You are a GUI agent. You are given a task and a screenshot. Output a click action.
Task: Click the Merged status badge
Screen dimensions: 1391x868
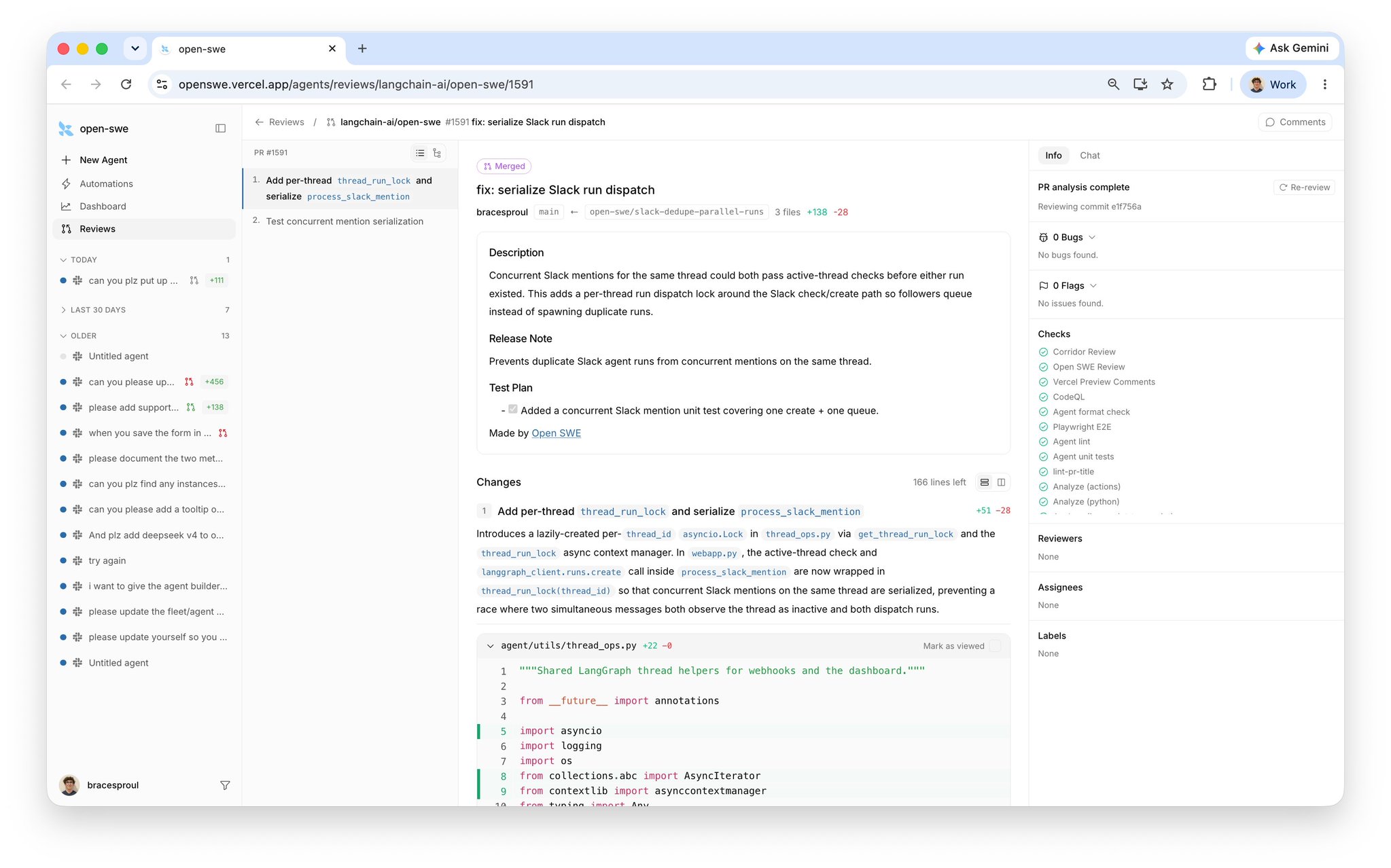(x=504, y=166)
